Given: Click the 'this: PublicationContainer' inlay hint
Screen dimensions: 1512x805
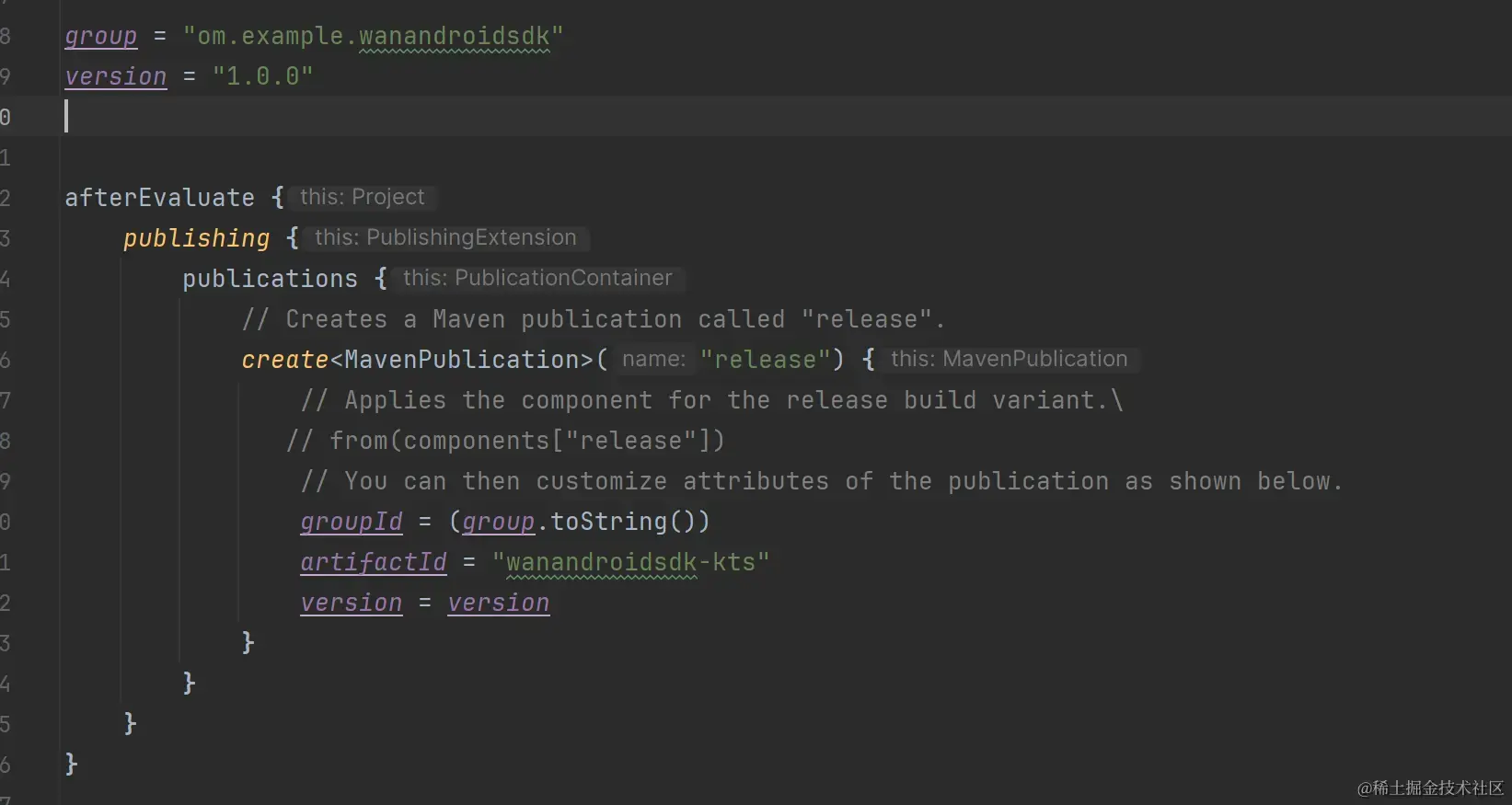Looking at the screenshot, I should 537,278.
